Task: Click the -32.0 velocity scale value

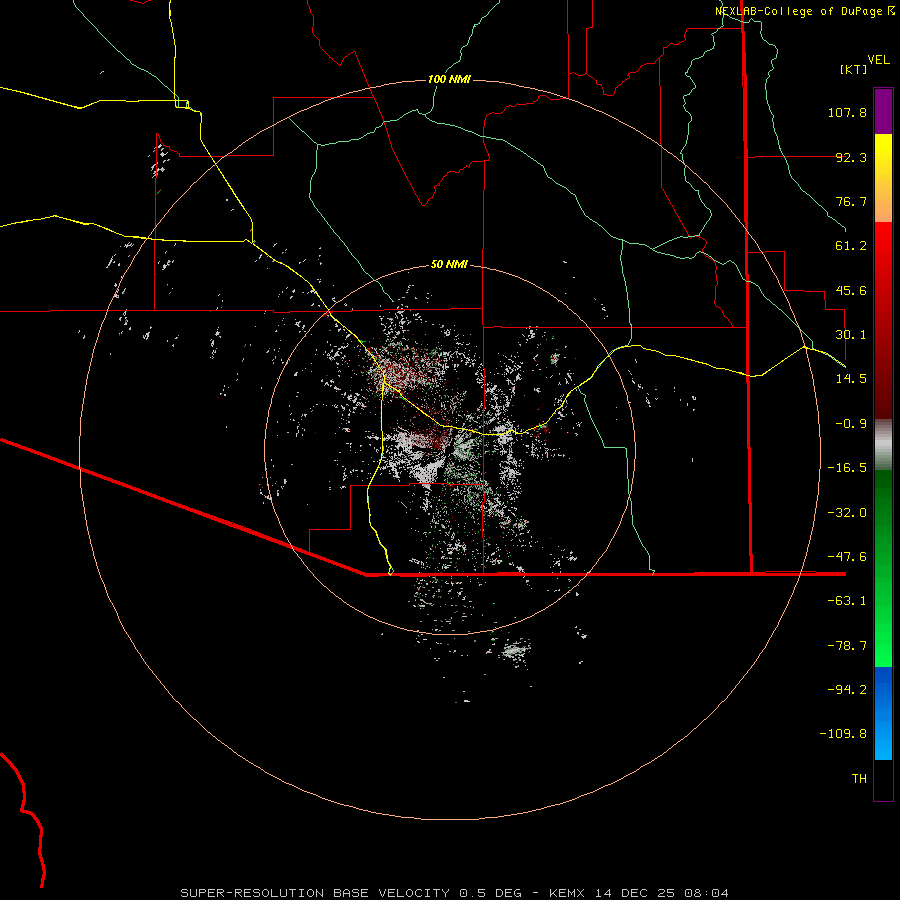Action: [847, 513]
